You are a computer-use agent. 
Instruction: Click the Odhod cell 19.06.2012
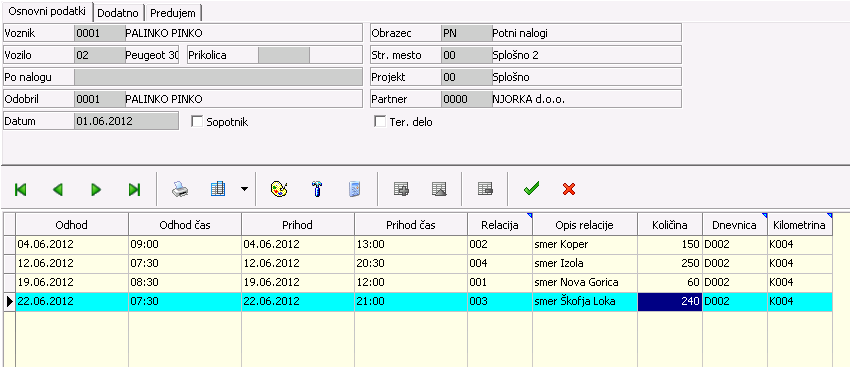coord(72,283)
